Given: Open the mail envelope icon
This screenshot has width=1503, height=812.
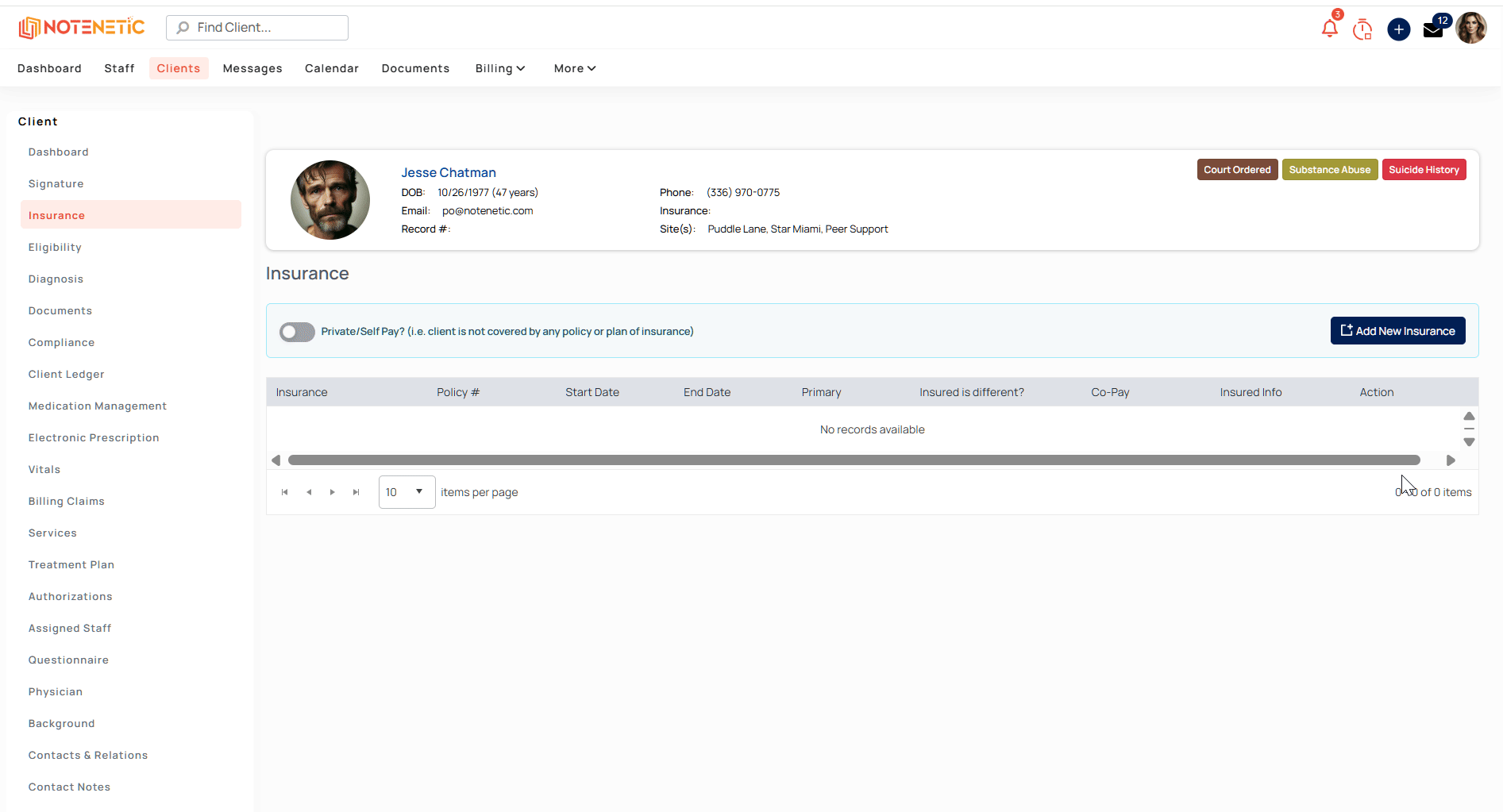Looking at the screenshot, I should [1433, 30].
